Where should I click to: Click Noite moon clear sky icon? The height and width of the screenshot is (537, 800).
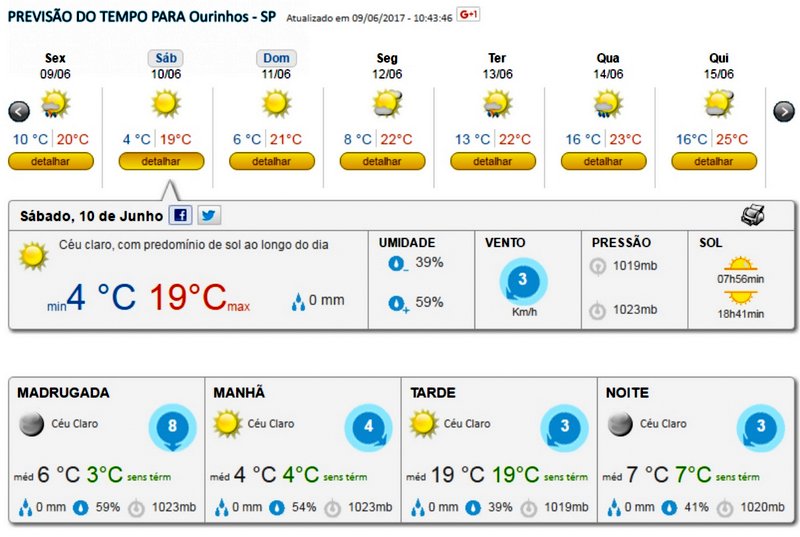(x=620, y=424)
